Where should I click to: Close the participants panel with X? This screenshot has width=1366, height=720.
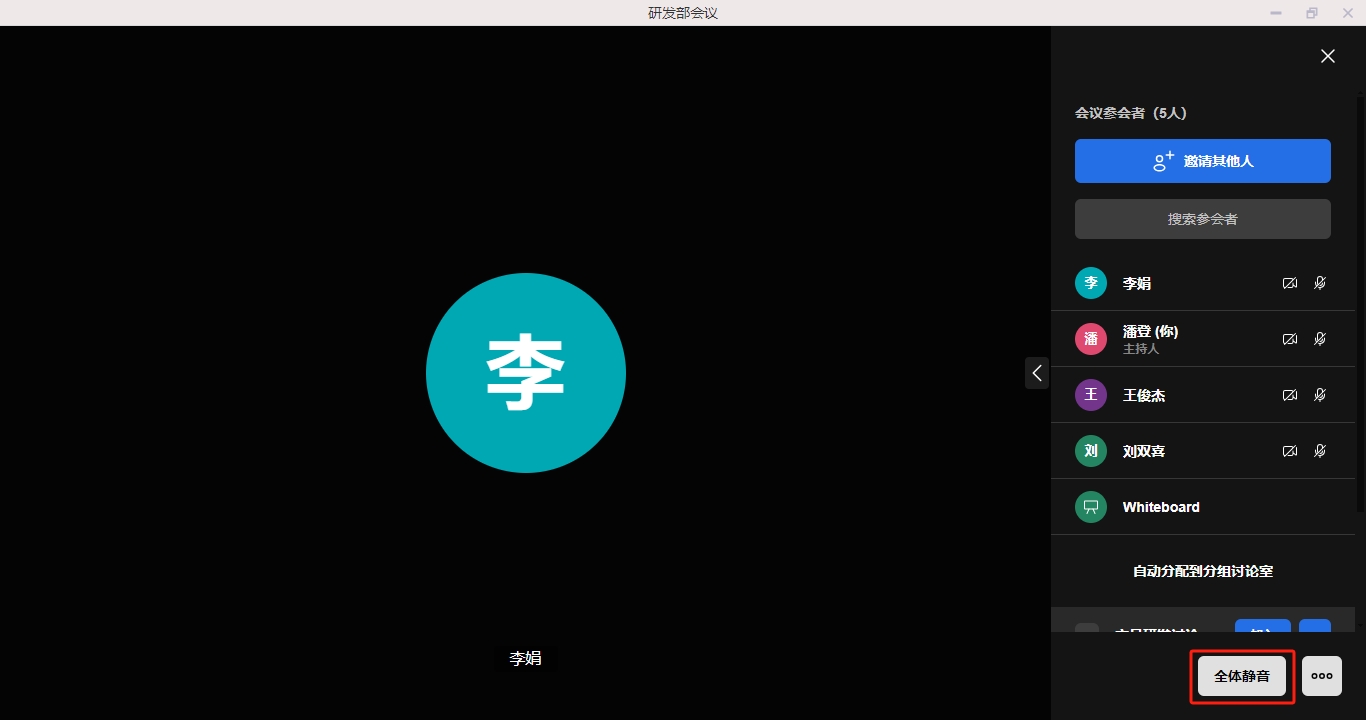point(1328,57)
